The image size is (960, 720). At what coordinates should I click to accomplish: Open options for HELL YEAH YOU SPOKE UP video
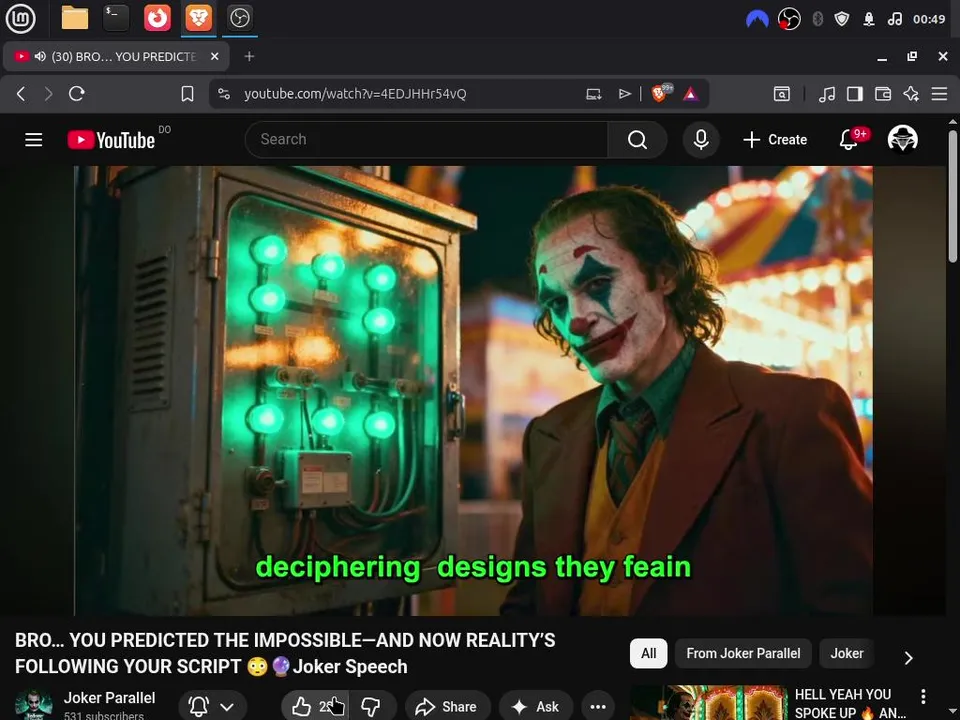923,696
